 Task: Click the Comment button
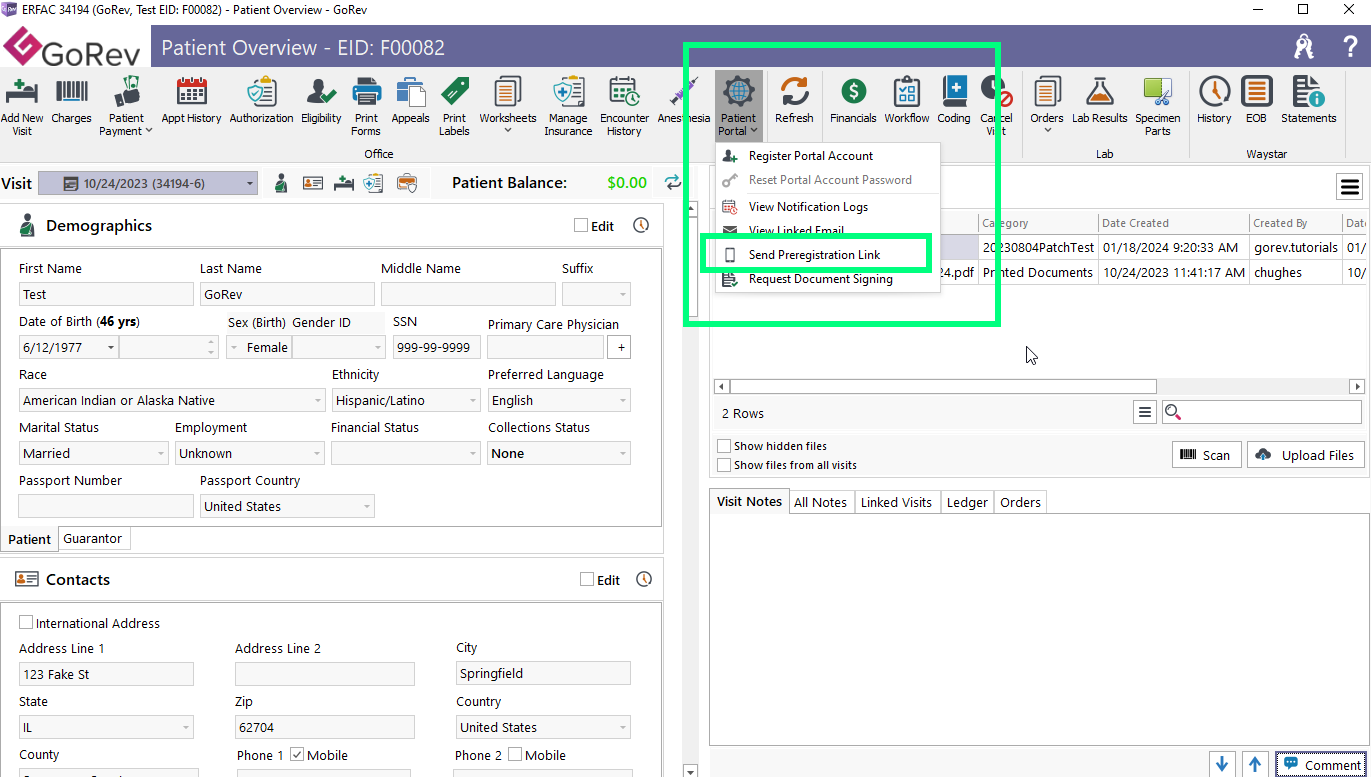(x=1320, y=765)
